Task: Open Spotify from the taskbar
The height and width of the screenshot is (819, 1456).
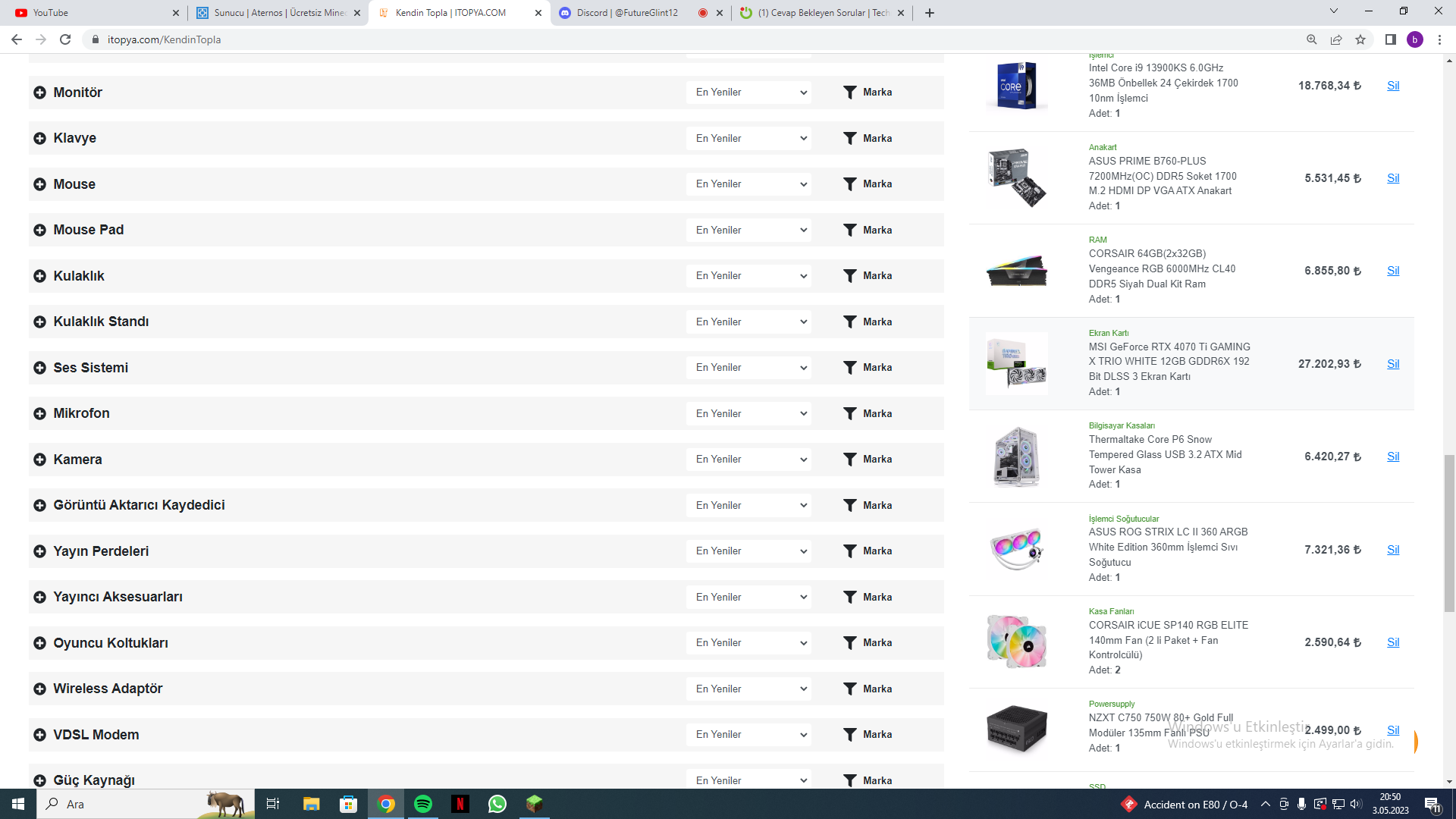Action: (x=423, y=804)
